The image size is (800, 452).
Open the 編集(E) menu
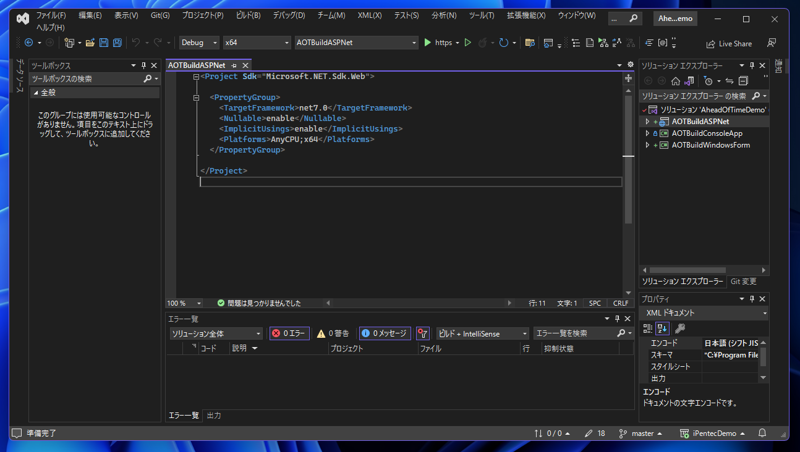90,15
